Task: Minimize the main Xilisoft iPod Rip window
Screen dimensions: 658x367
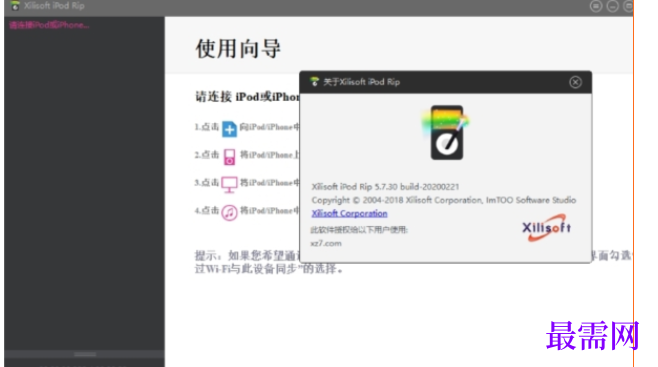Action: 612,6
